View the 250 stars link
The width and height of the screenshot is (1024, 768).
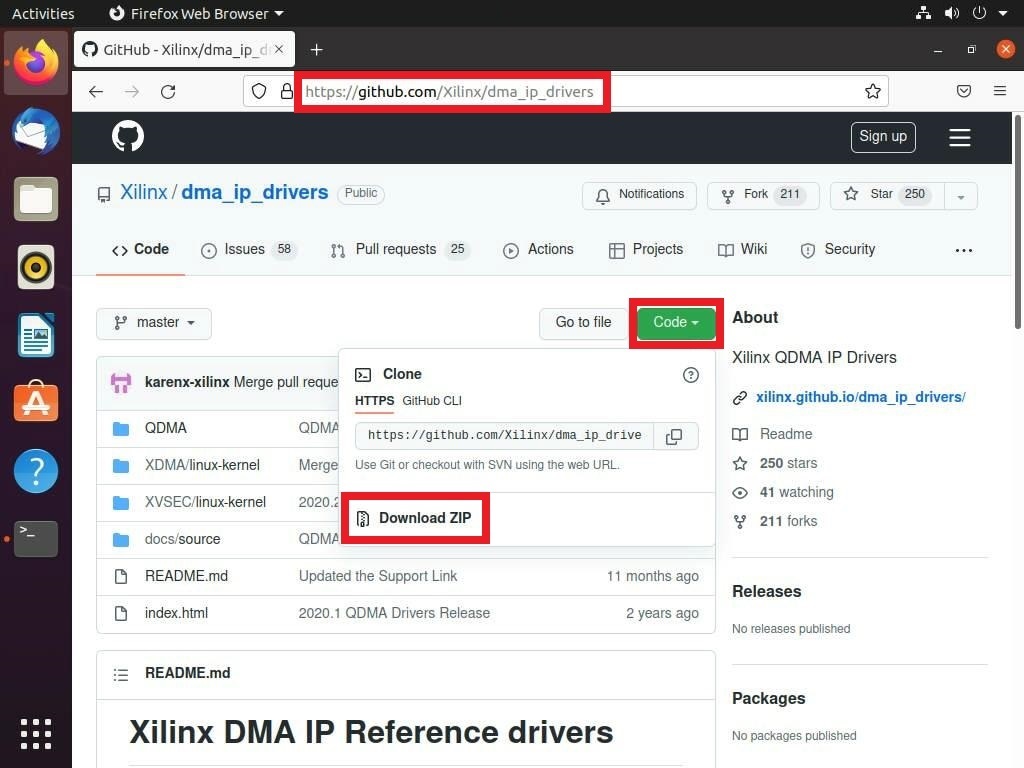point(788,464)
